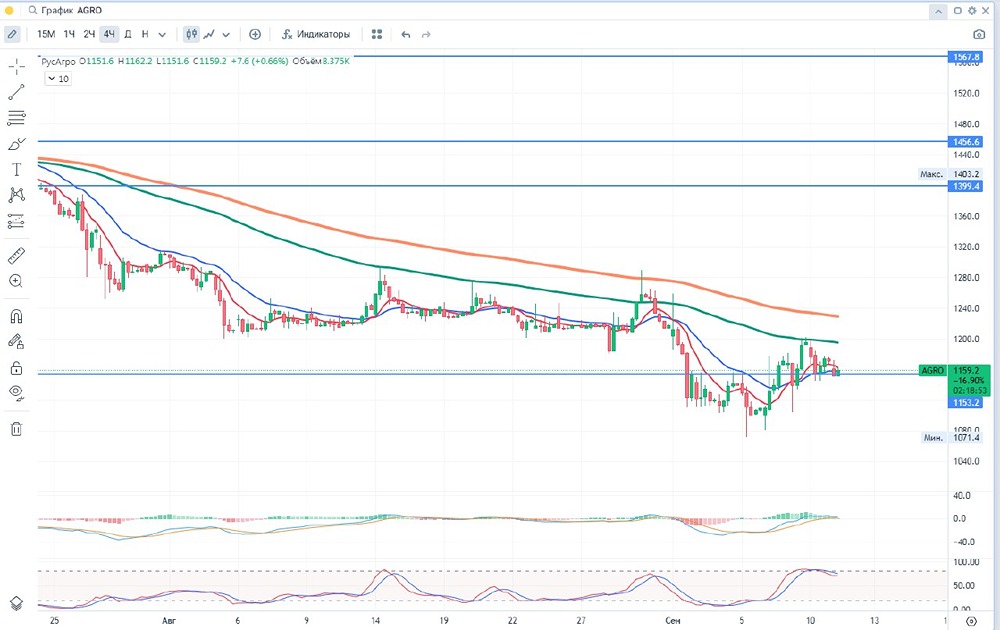1000x630 pixels.
Task: Click the Сен date on time axis
Action: coord(672,620)
